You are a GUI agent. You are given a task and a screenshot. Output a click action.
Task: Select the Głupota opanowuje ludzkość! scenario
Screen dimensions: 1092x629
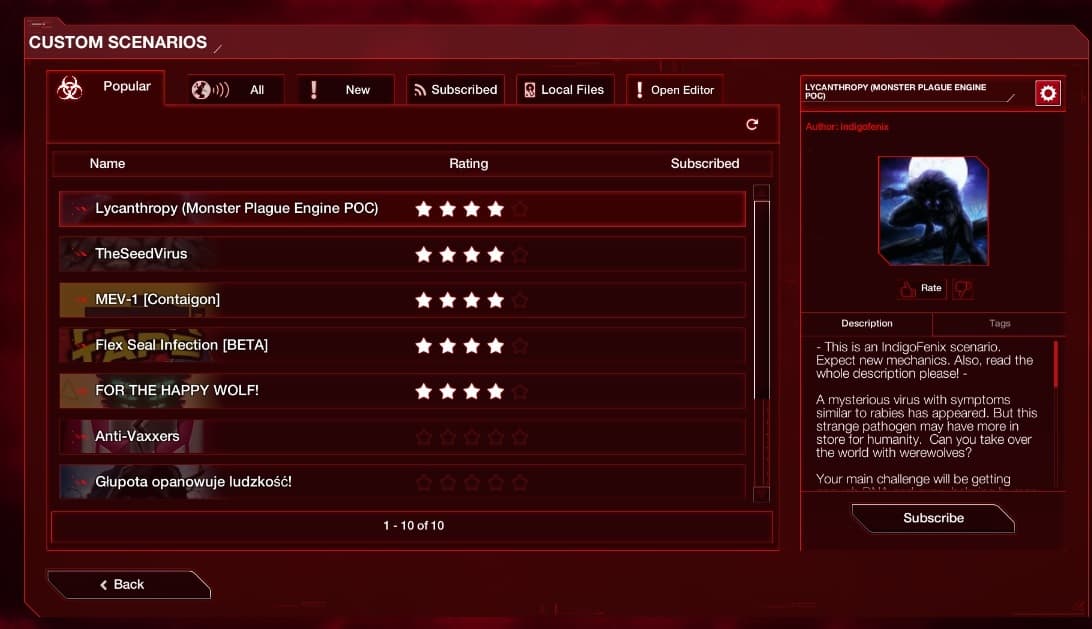click(402, 482)
